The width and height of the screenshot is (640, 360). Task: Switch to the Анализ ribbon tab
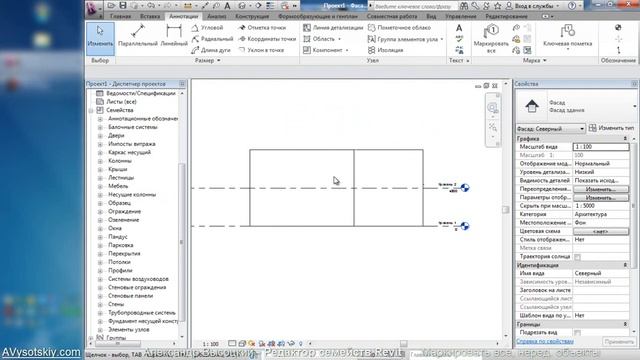217,16
